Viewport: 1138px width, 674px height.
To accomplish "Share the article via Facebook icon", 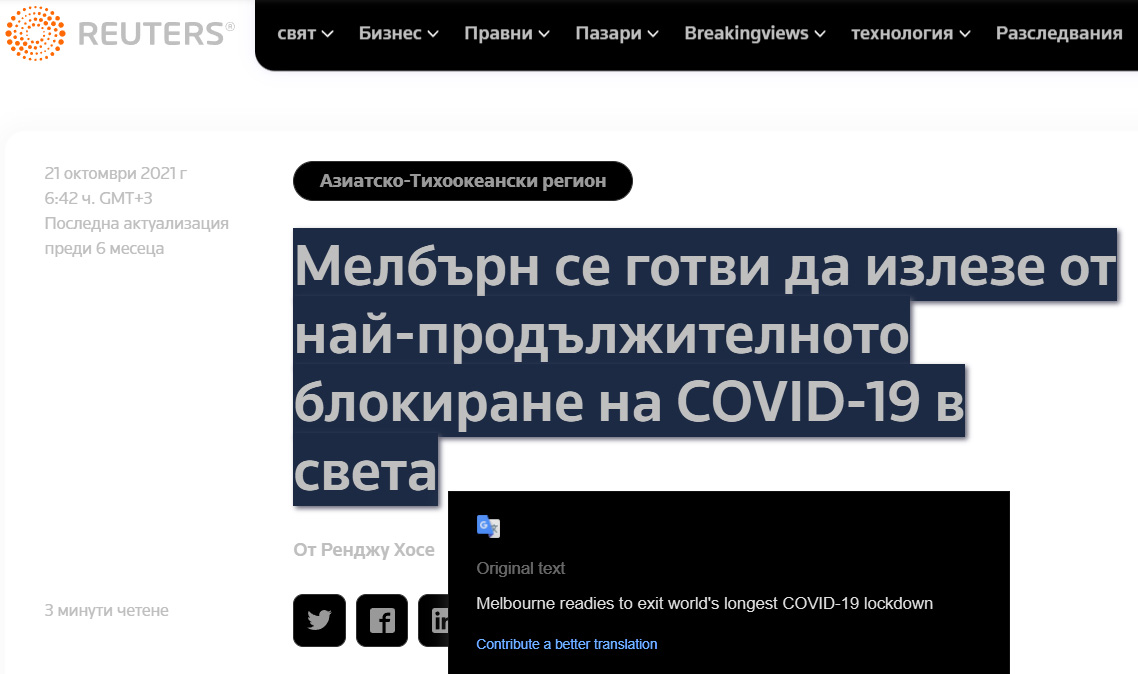I will pyautogui.click(x=382, y=620).
